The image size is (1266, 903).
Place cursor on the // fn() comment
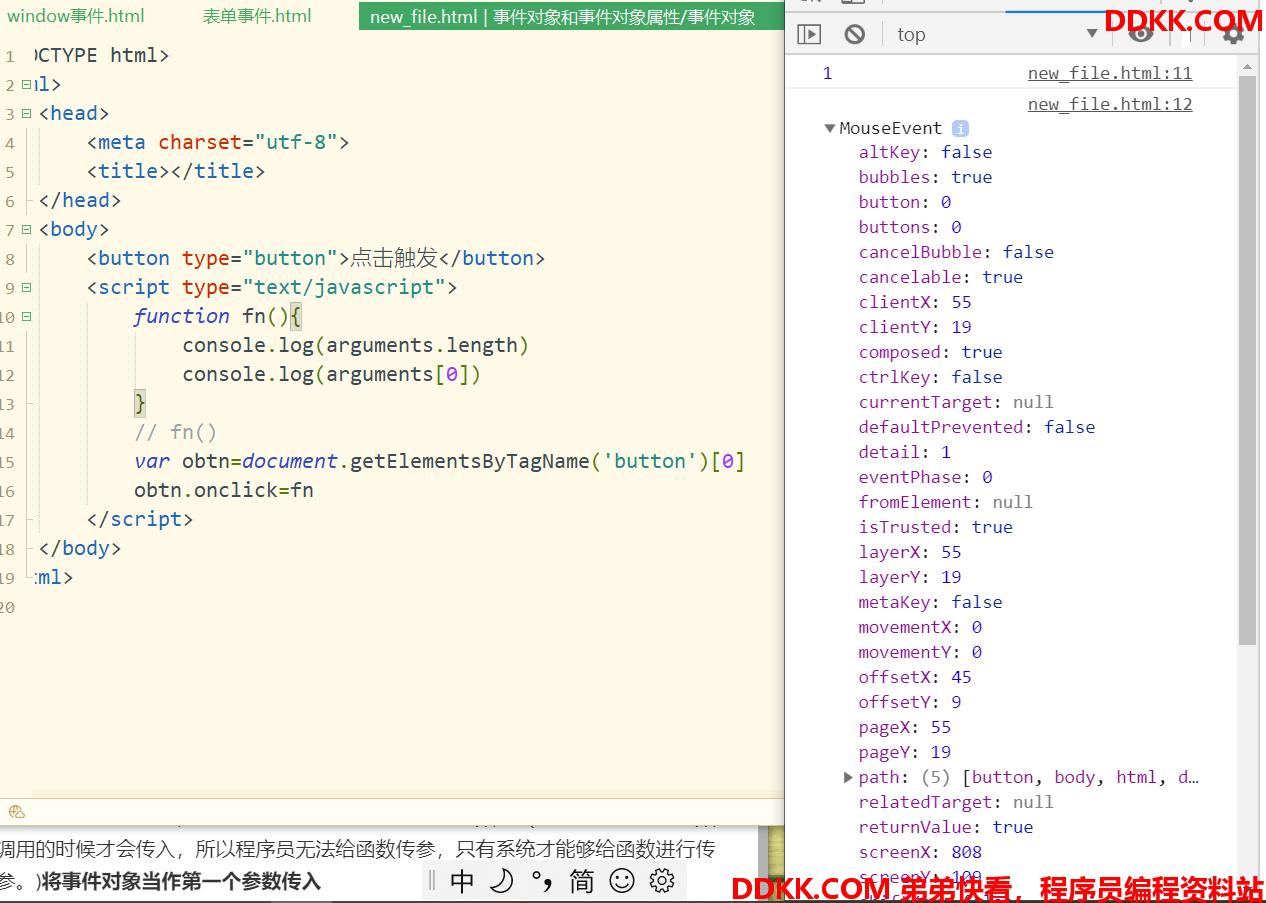click(176, 432)
